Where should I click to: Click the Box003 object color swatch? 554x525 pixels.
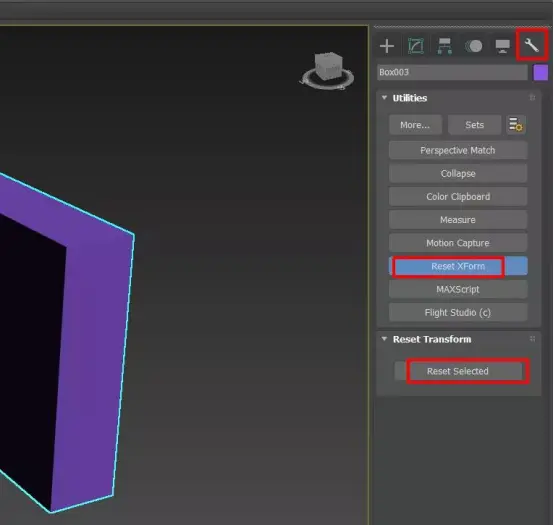541,72
